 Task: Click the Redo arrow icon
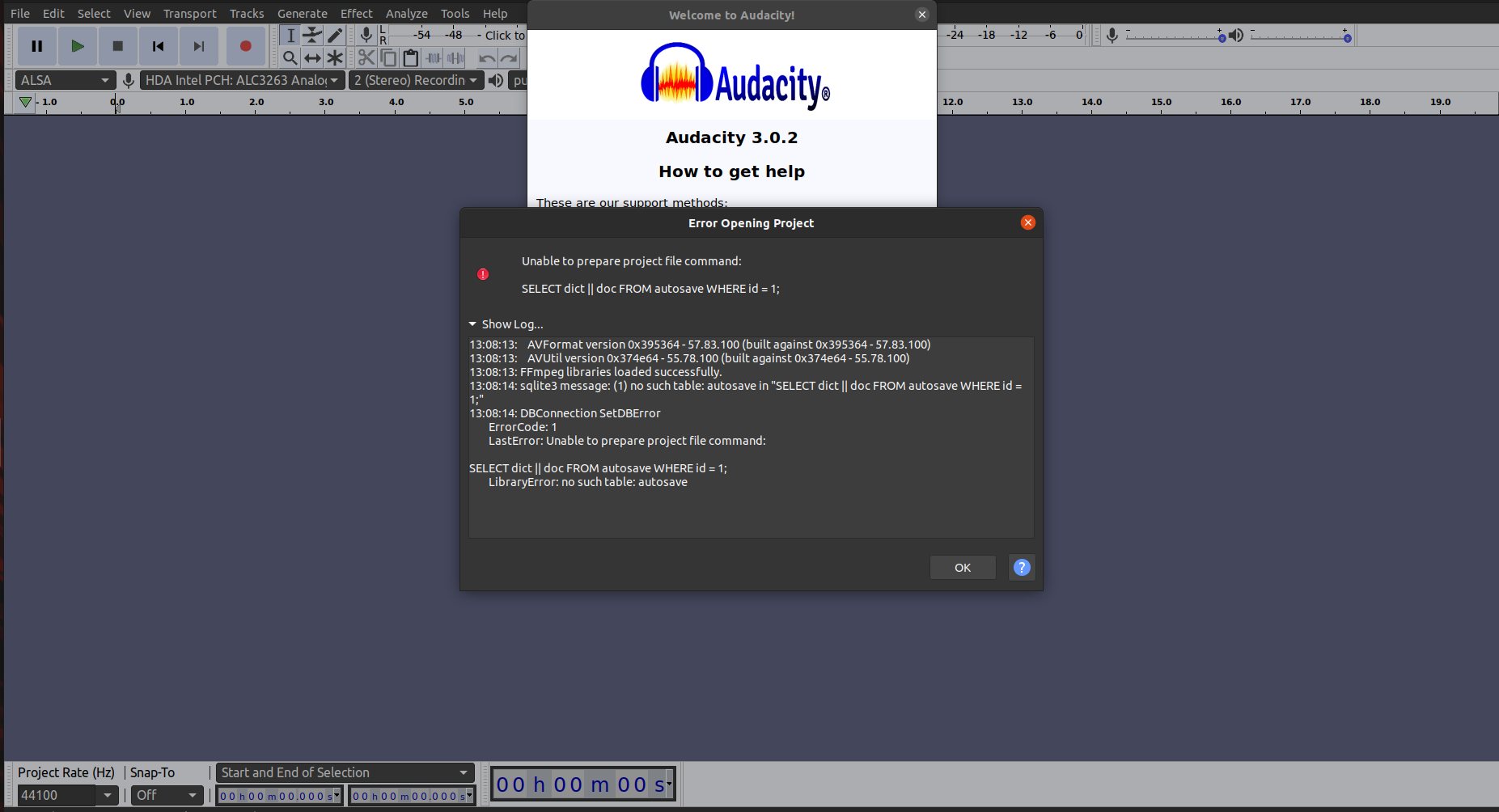509,57
